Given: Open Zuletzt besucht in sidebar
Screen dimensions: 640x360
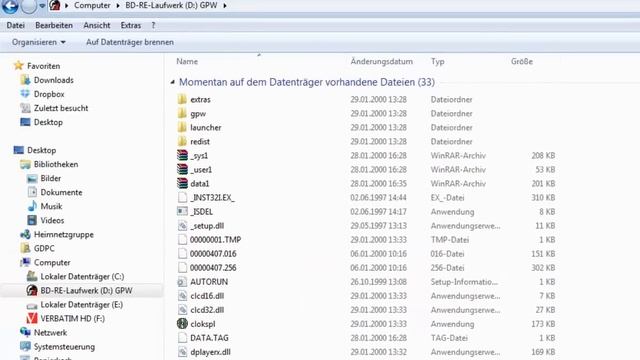Looking at the screenshot, I should [61, 108].
